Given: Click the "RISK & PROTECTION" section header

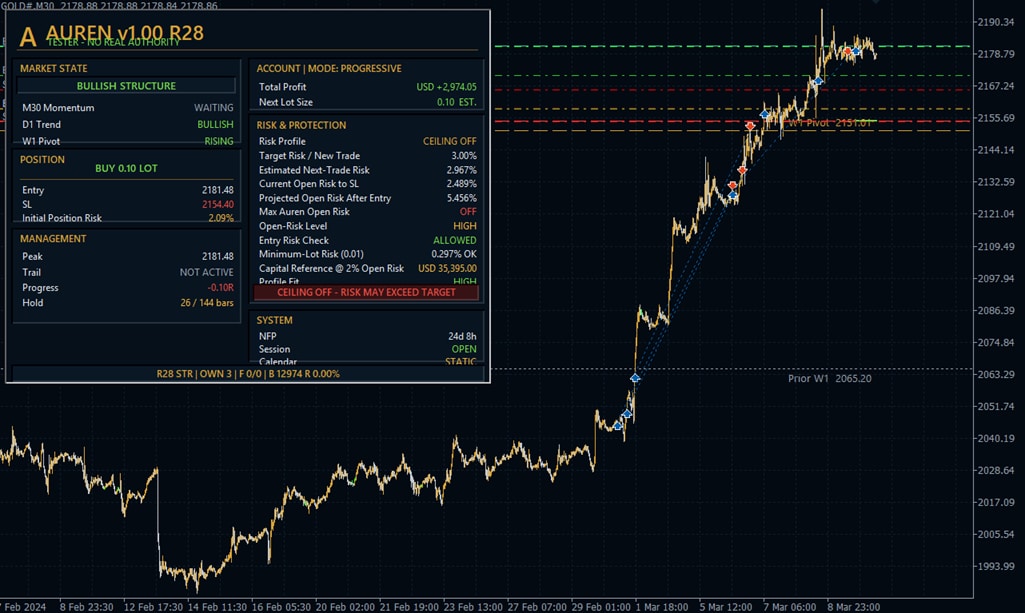Looking at the screenshot, I should (301, 125).
